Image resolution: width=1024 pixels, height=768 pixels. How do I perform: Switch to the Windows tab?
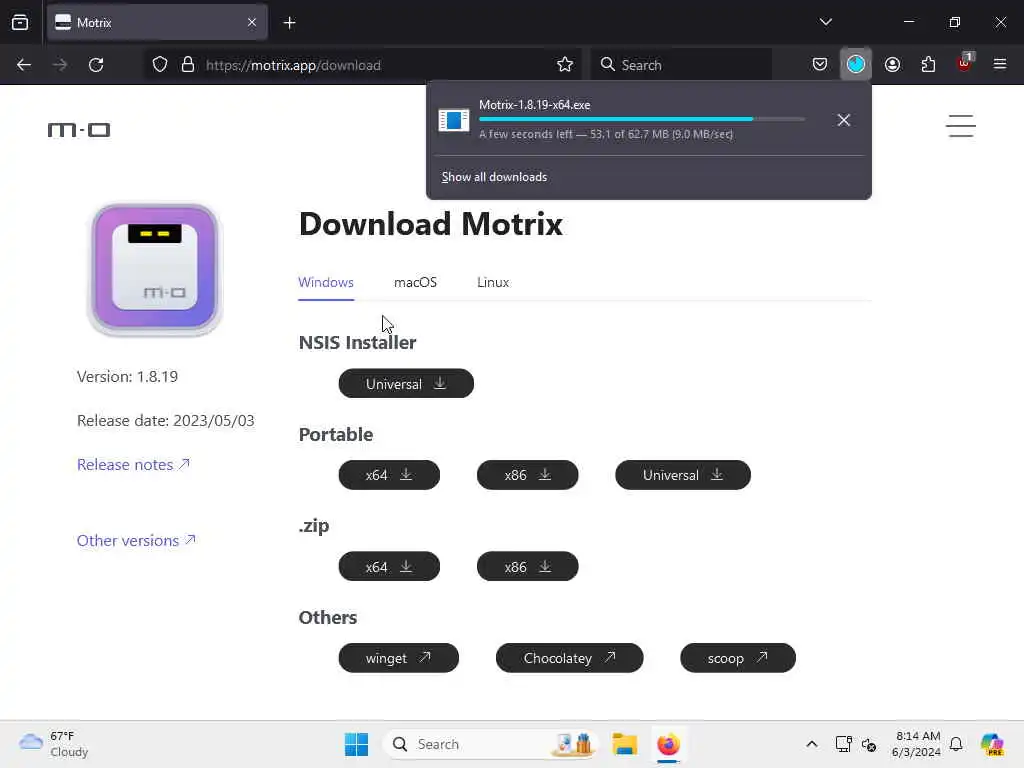pos(326,283)
